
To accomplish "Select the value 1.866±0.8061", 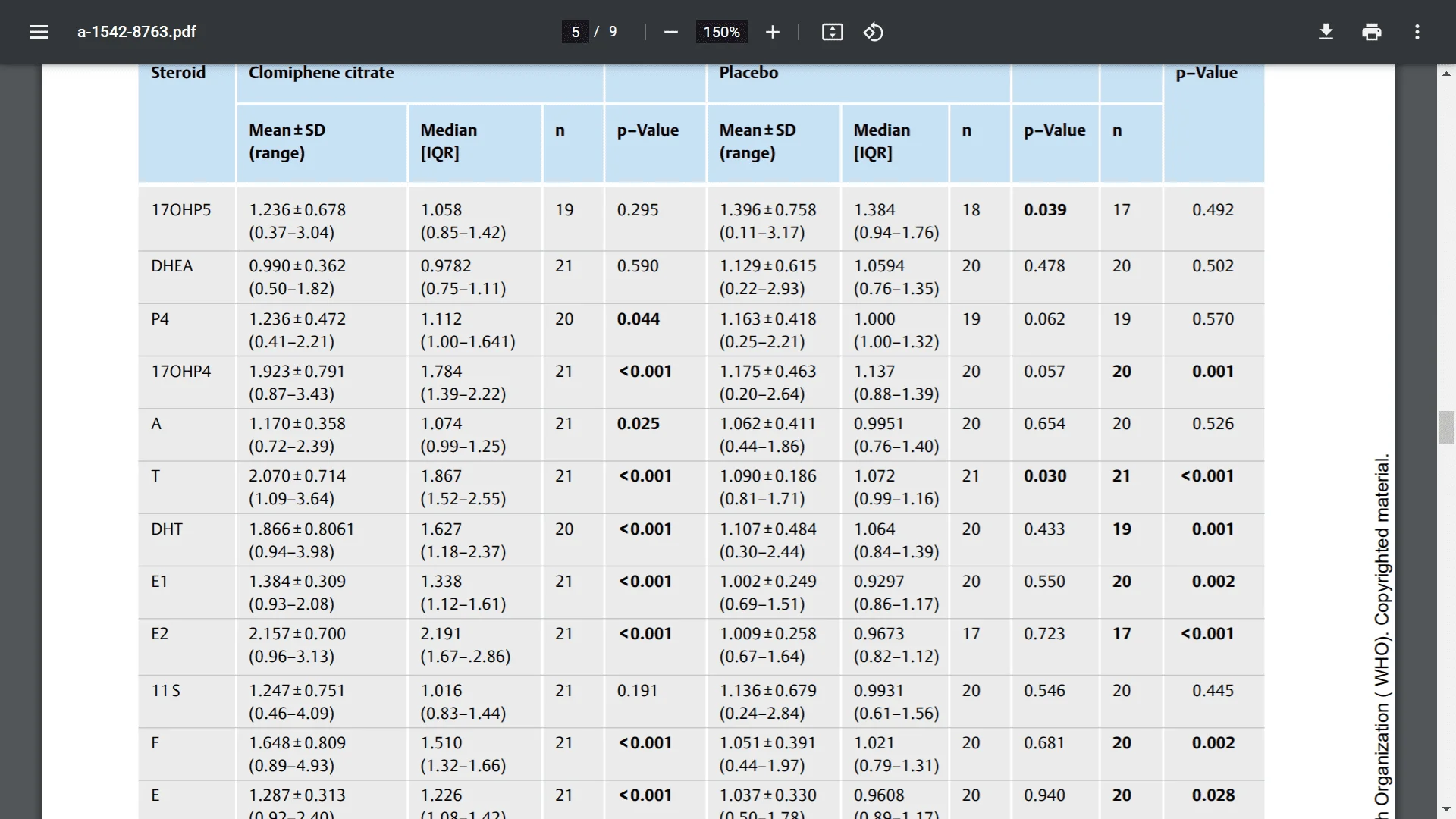I will [302, 529].
